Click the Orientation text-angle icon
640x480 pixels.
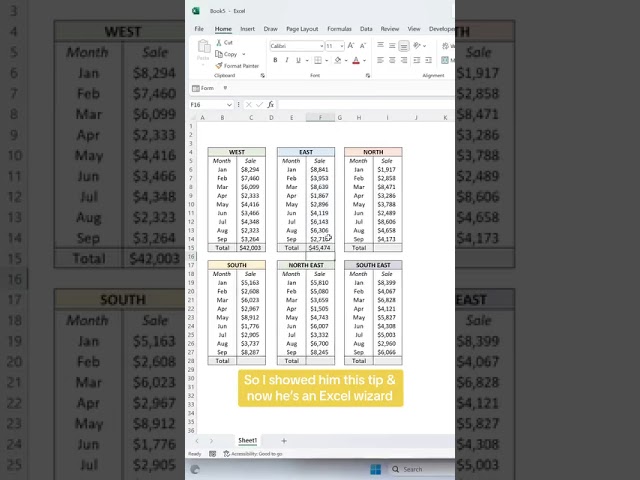[x=417, y=45]
